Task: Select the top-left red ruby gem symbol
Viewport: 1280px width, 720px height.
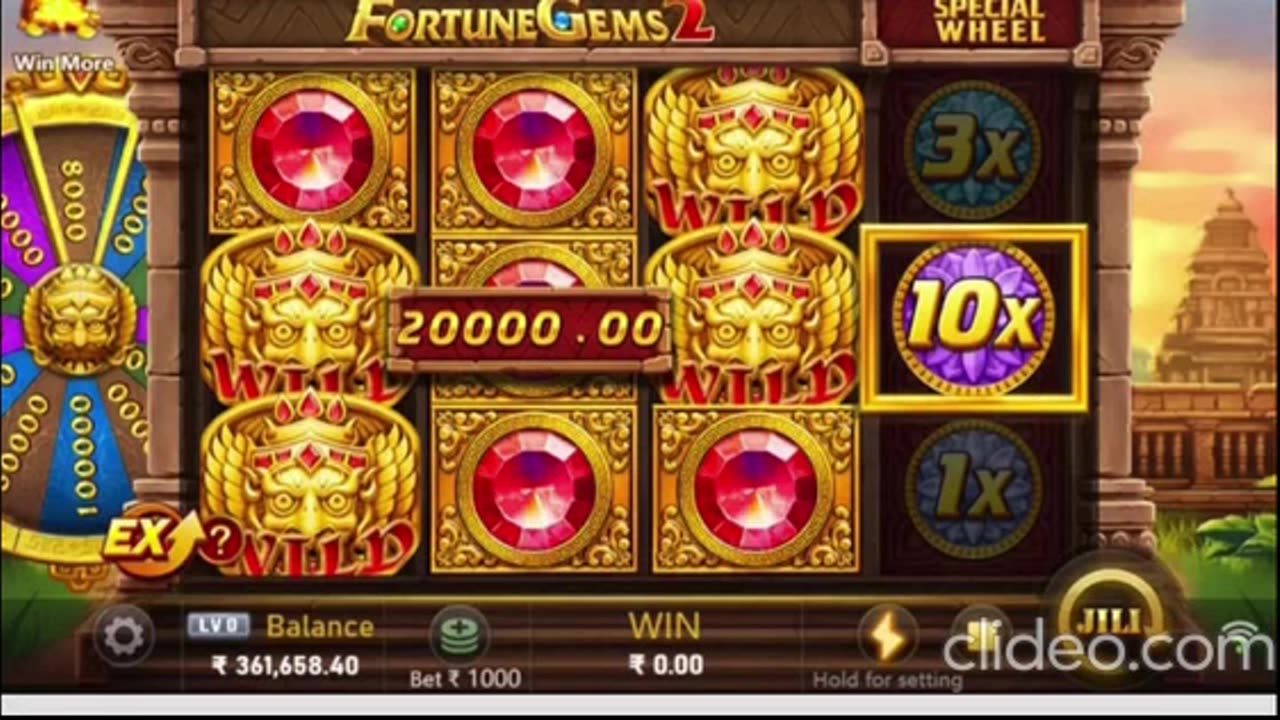Action: pyautogui.click(x=312, y=150)
